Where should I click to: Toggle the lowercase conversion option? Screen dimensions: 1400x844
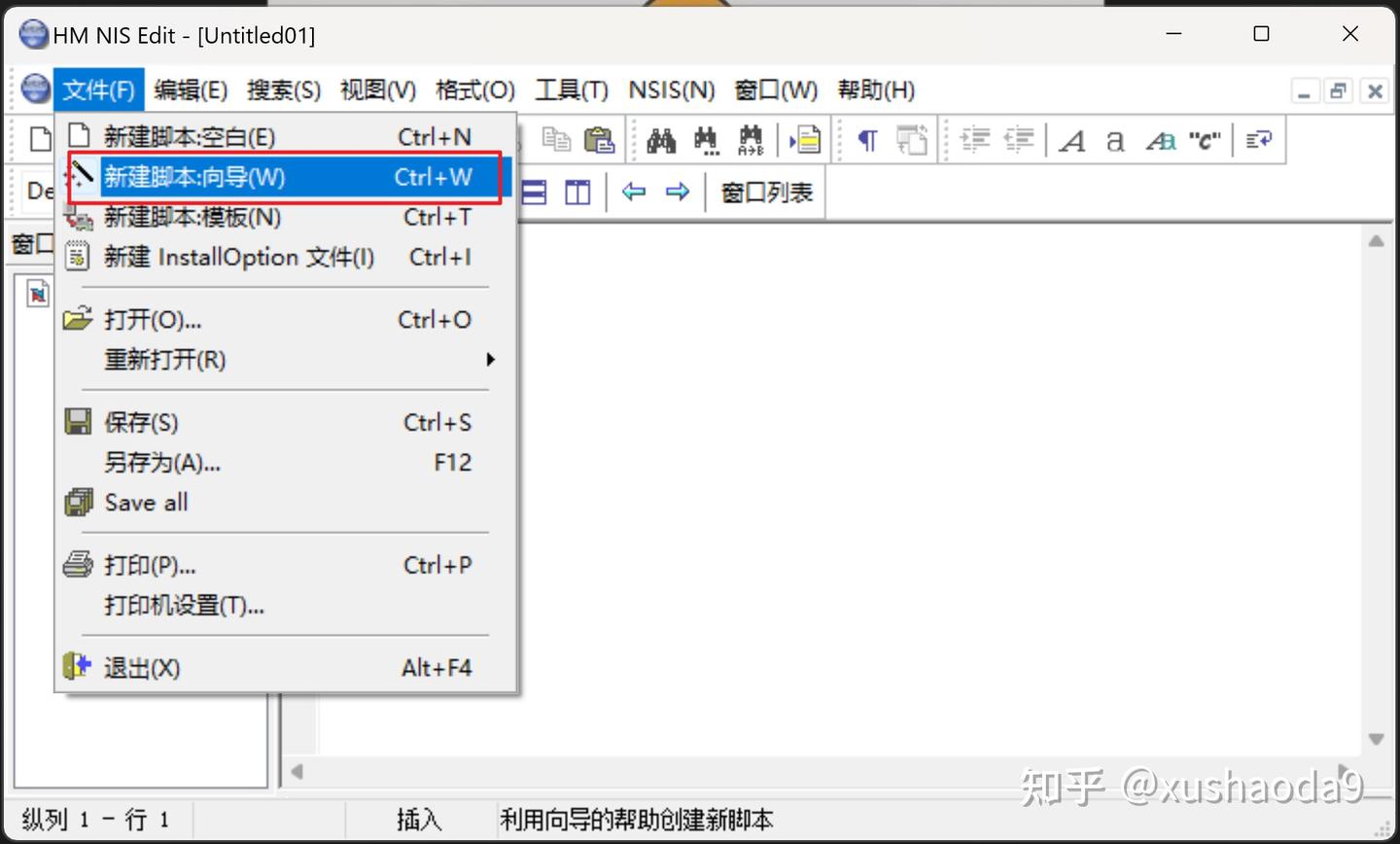tap(1115, 141)
